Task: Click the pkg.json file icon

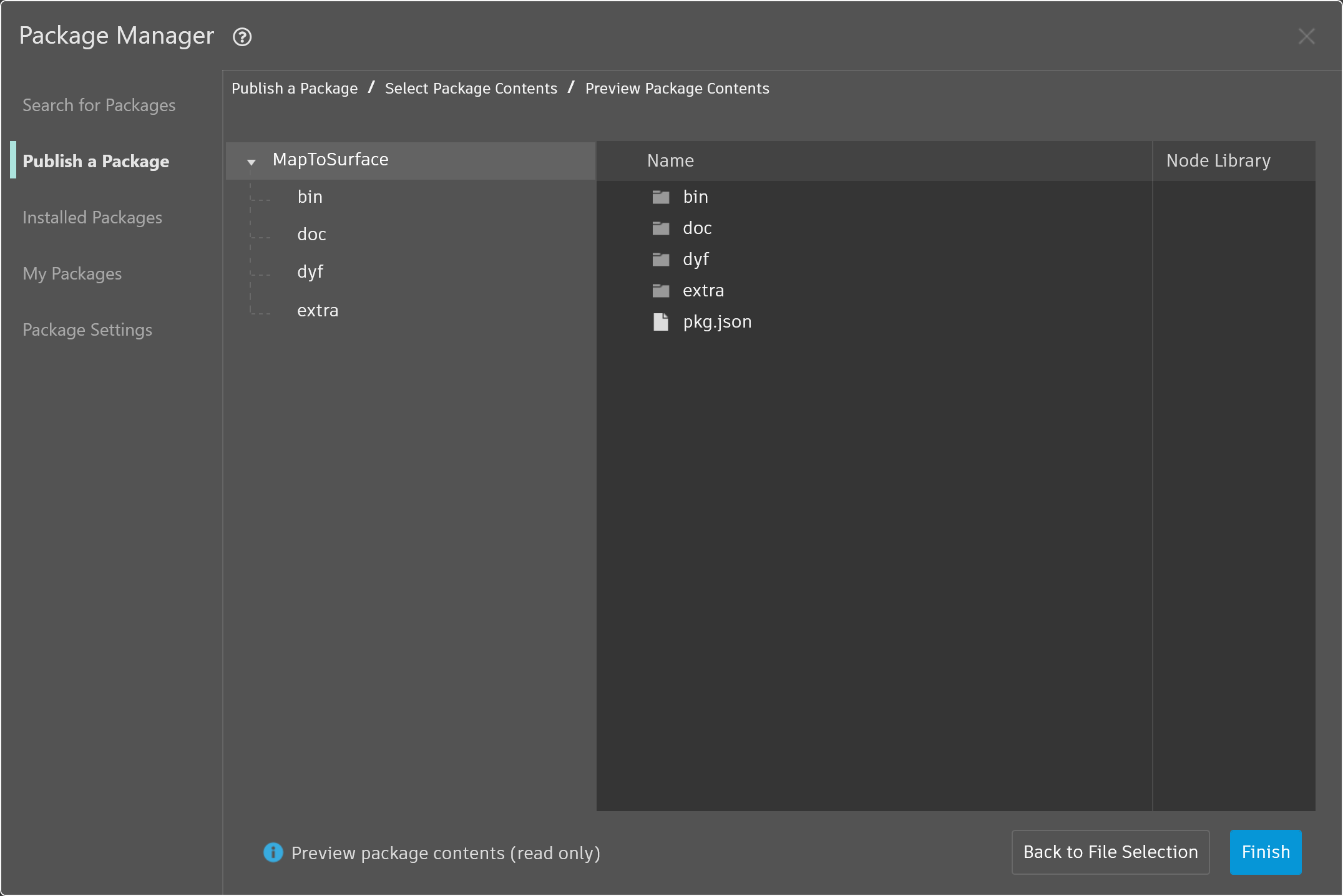Action: click(661, 322)
